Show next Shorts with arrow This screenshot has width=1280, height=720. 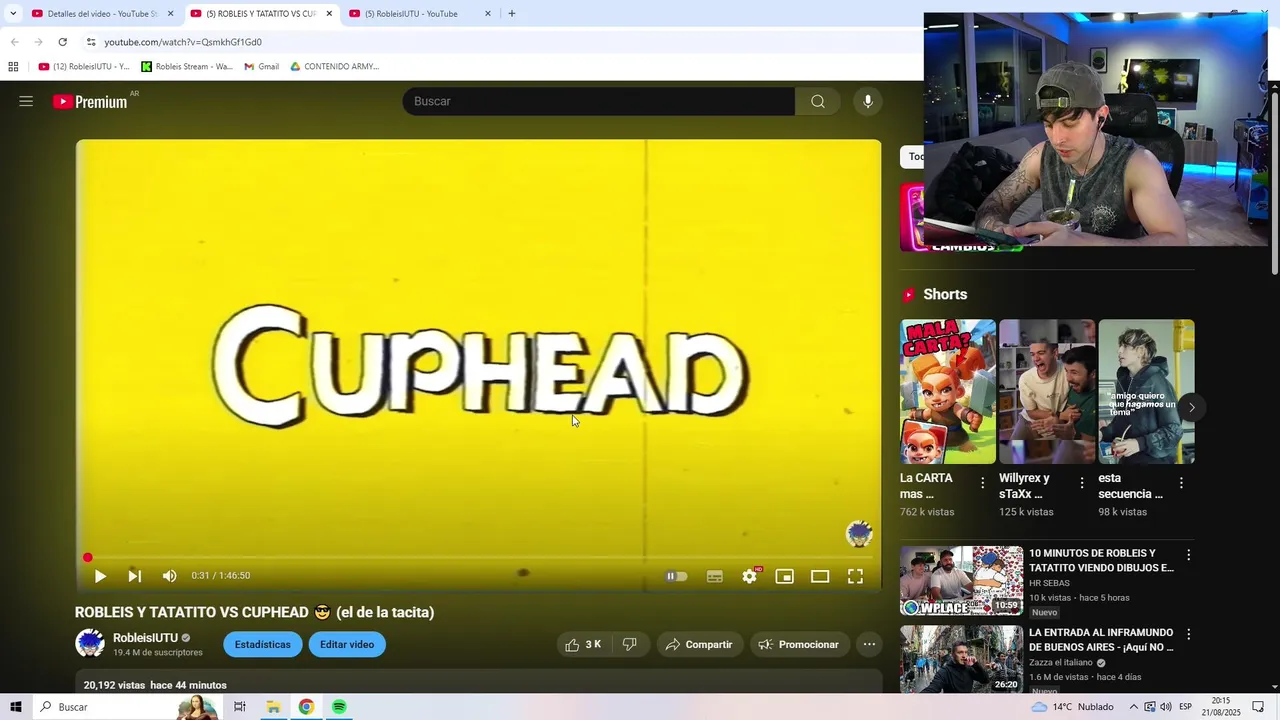(1191, 407)
